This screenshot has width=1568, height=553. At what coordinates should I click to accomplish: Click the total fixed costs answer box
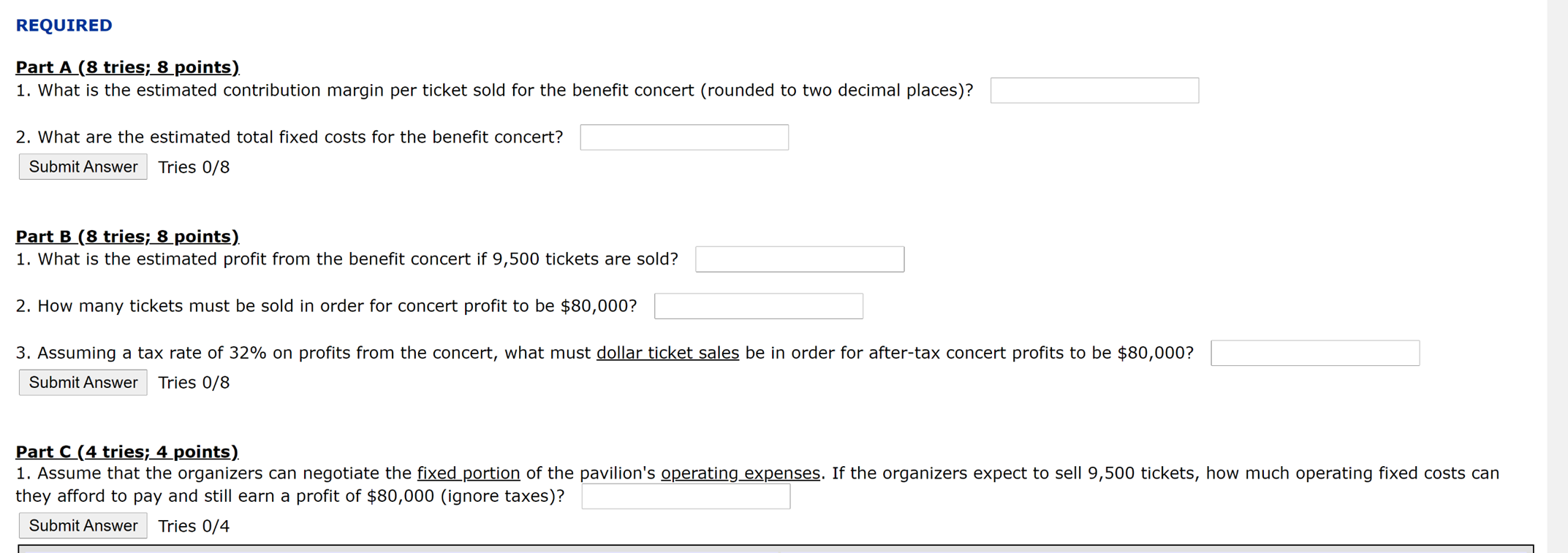[683, 137]
